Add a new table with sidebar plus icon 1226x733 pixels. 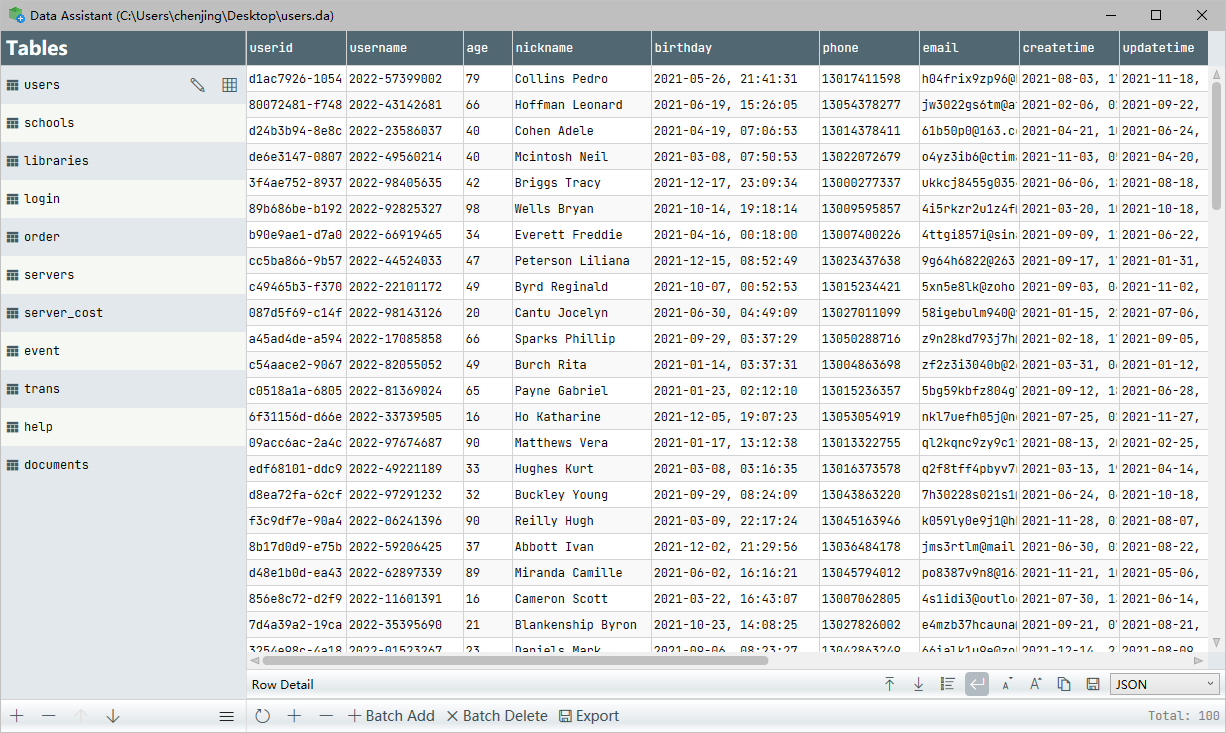pos(17,716)
